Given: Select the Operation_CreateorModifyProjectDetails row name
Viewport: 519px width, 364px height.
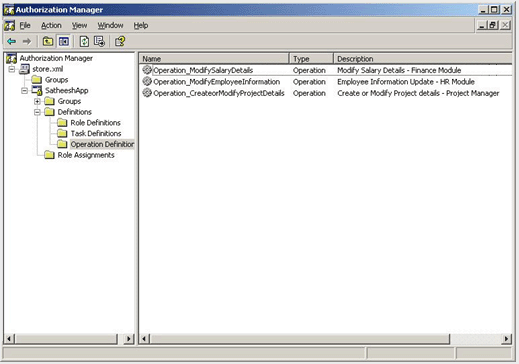Looking at the screenshot, I should coord(219,93).
